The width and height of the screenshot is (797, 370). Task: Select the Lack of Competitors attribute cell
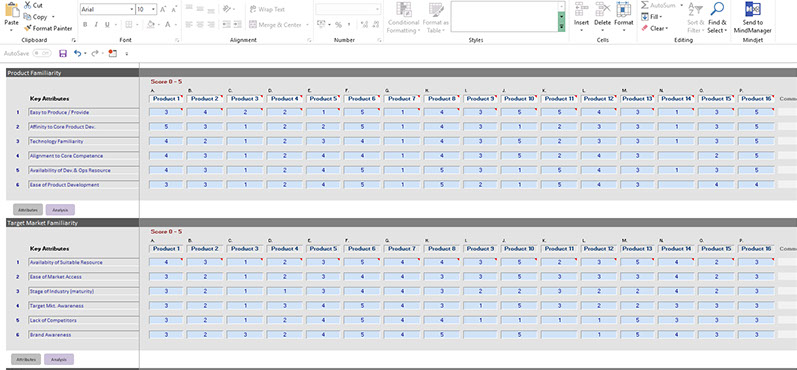click(x=83, y=320)
